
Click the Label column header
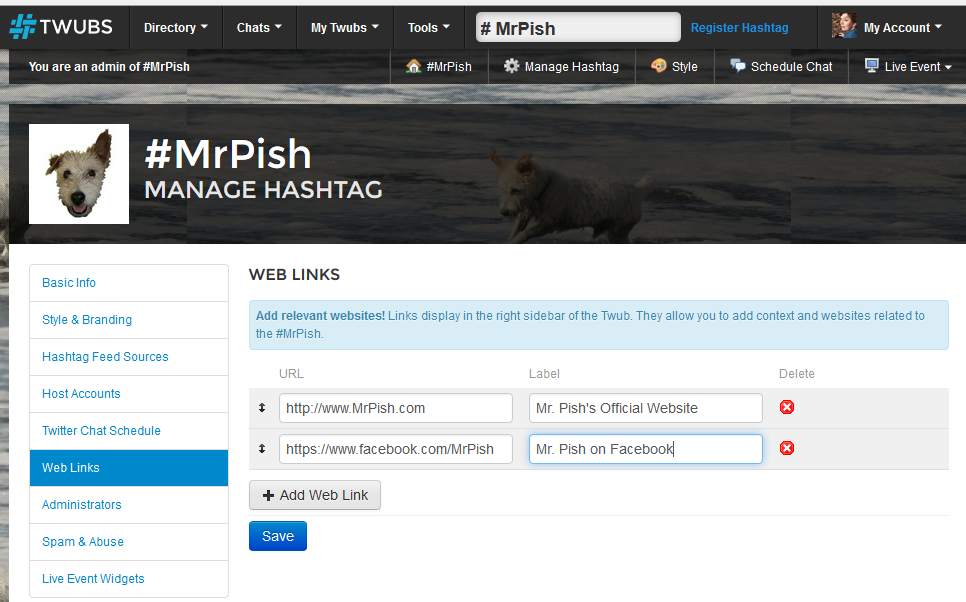pos(544,374)
